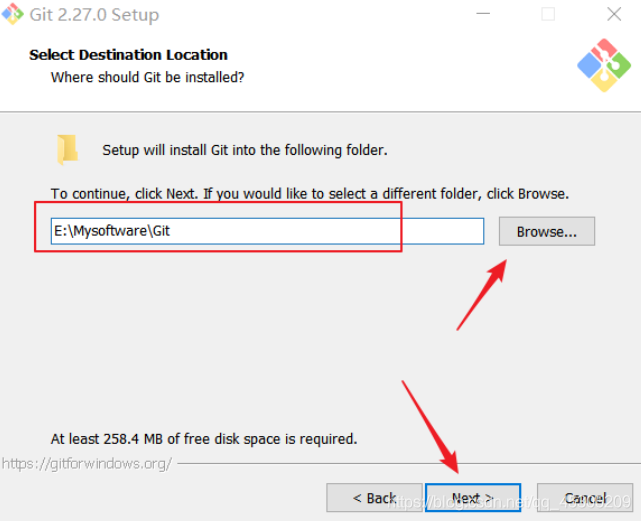The image size is (641, 521).
Task: Click the 'Git 2.27.0 Setup' window title
Action: pyautogui.click(x=94, y=15)
